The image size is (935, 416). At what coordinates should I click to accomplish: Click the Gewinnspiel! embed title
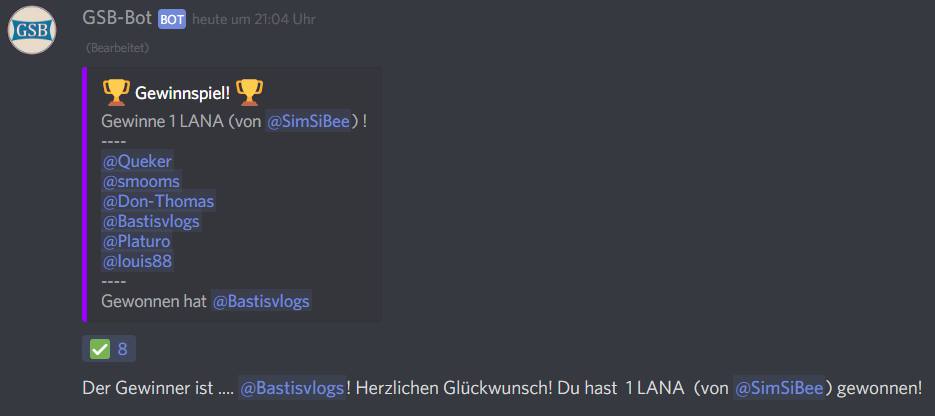(x=182, y=93)
